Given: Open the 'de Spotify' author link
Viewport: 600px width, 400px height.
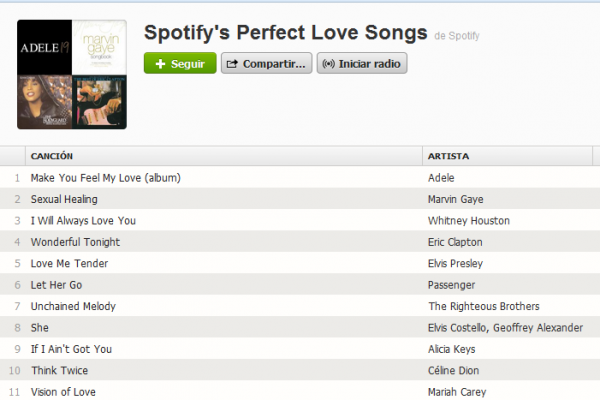Looking at the screenshot, I should pyautogui.click(x=457, y=36).
